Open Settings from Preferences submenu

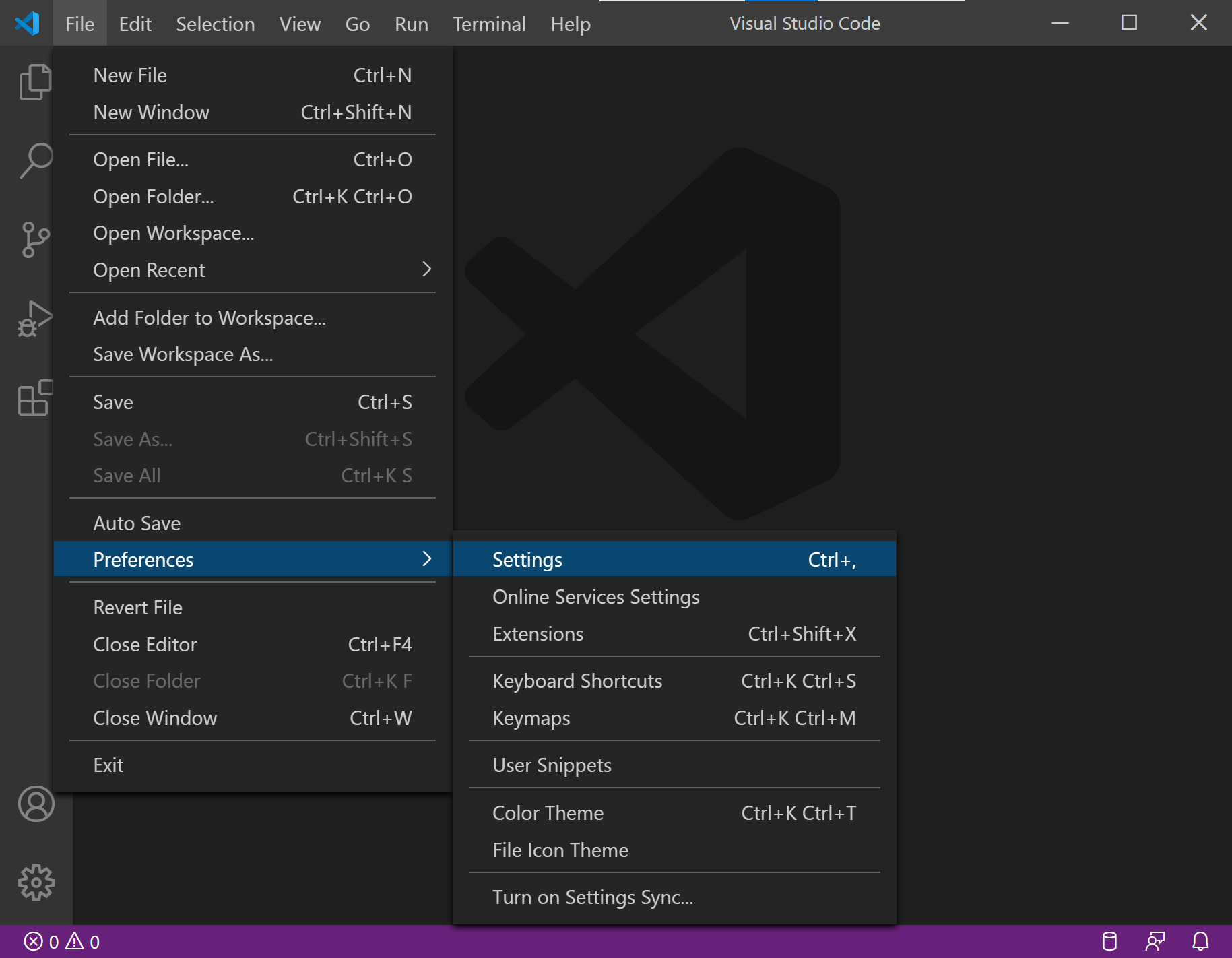[x=674, y=560]
